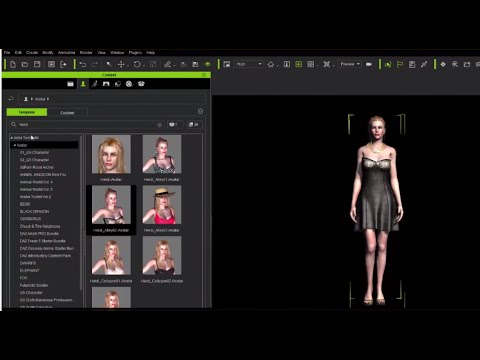Switch to the Custom tab

click(x=67, y=113)
